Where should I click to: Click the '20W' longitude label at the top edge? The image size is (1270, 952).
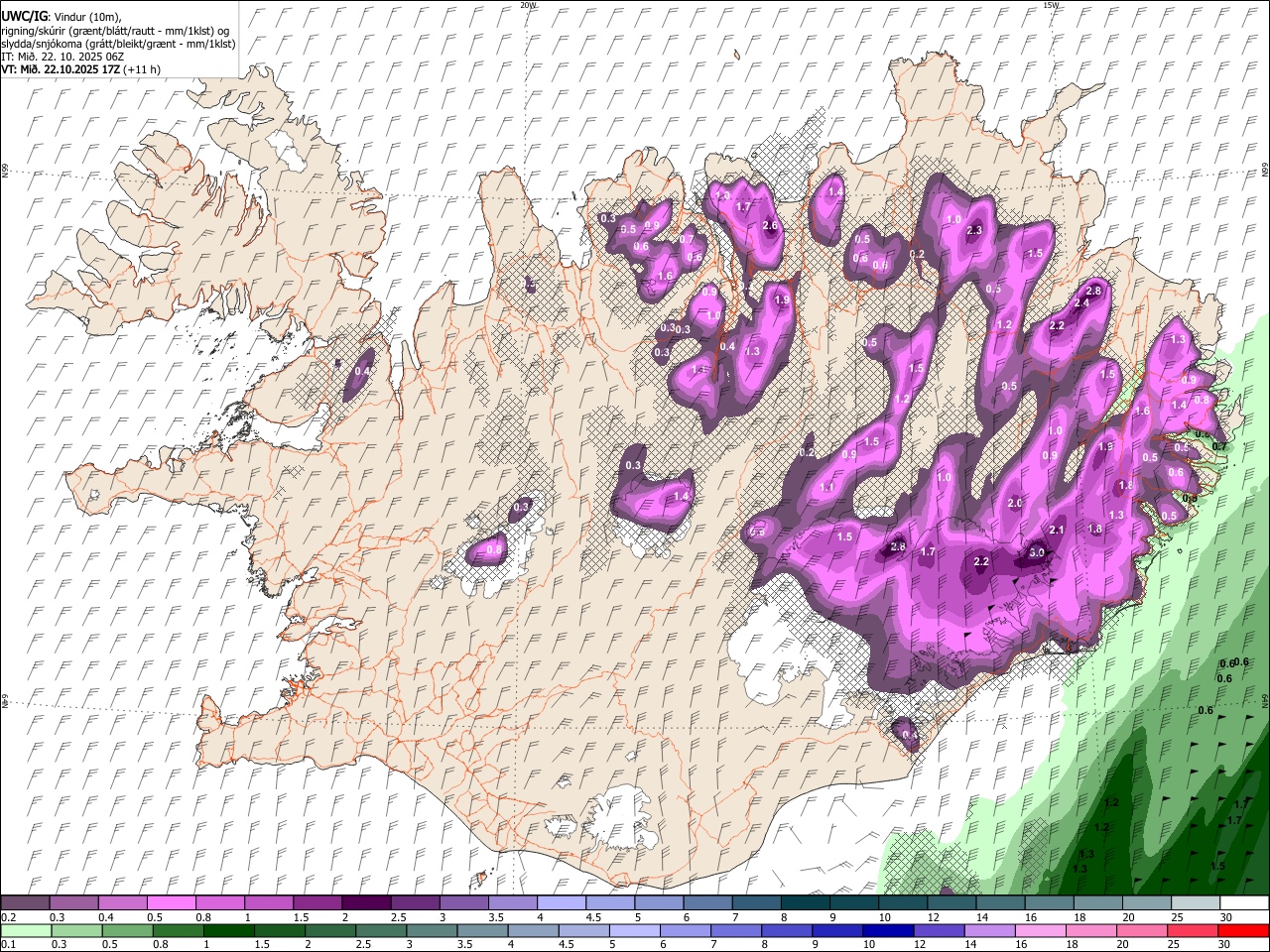pyautogui.click(x=529, y=5)
